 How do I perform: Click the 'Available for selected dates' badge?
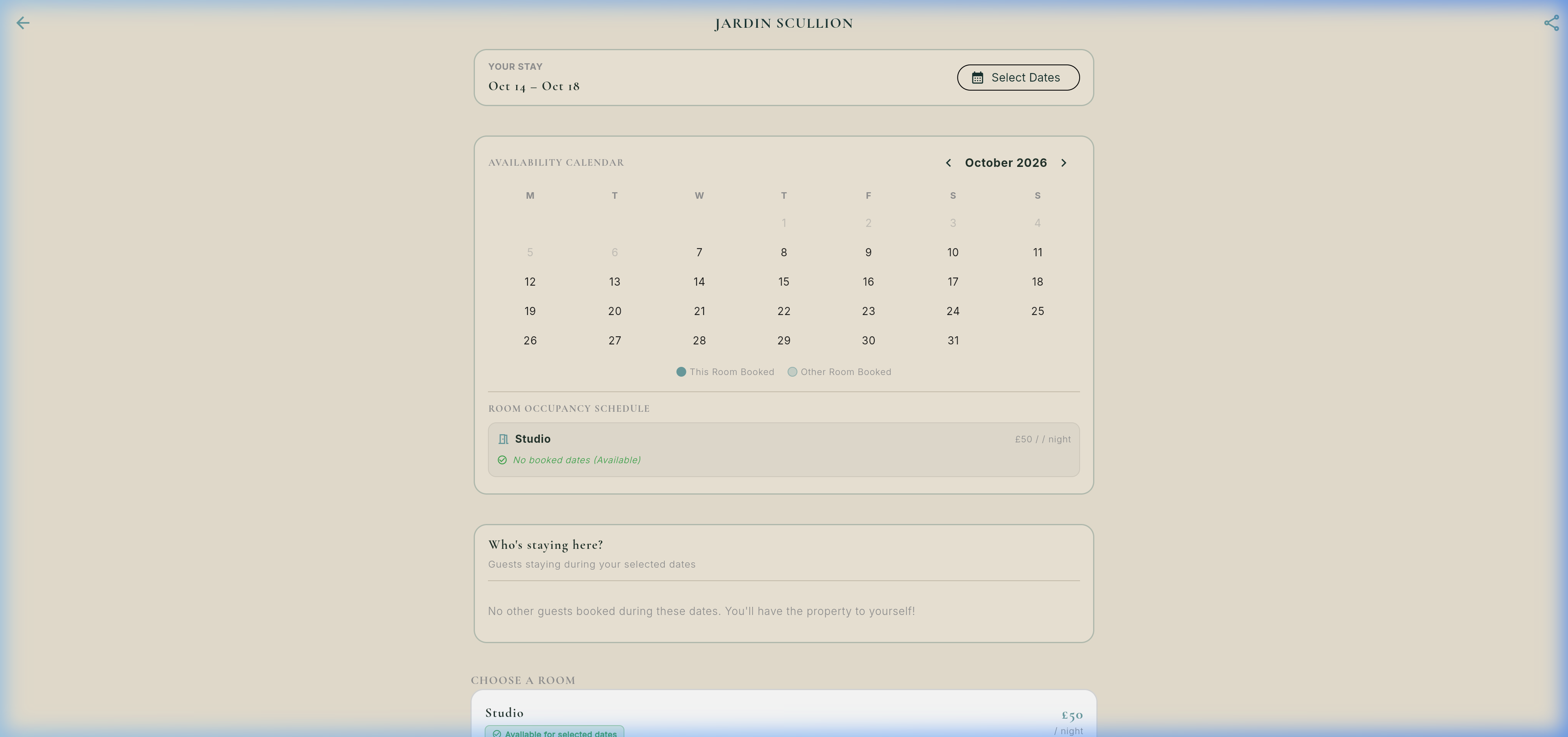555,732
